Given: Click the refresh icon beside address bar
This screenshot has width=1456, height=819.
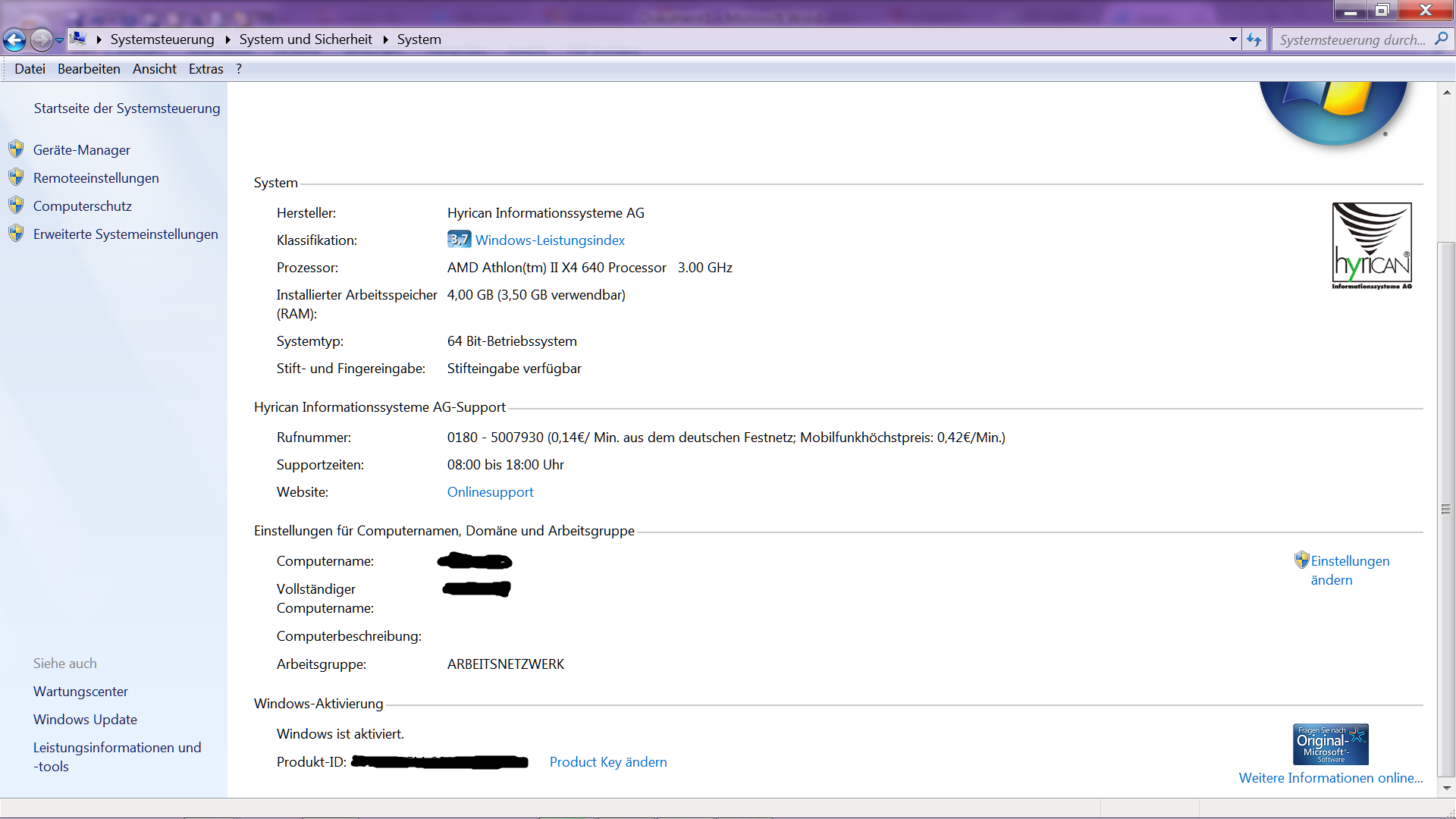Looking at the screenshot, I should pos(1254,39).
